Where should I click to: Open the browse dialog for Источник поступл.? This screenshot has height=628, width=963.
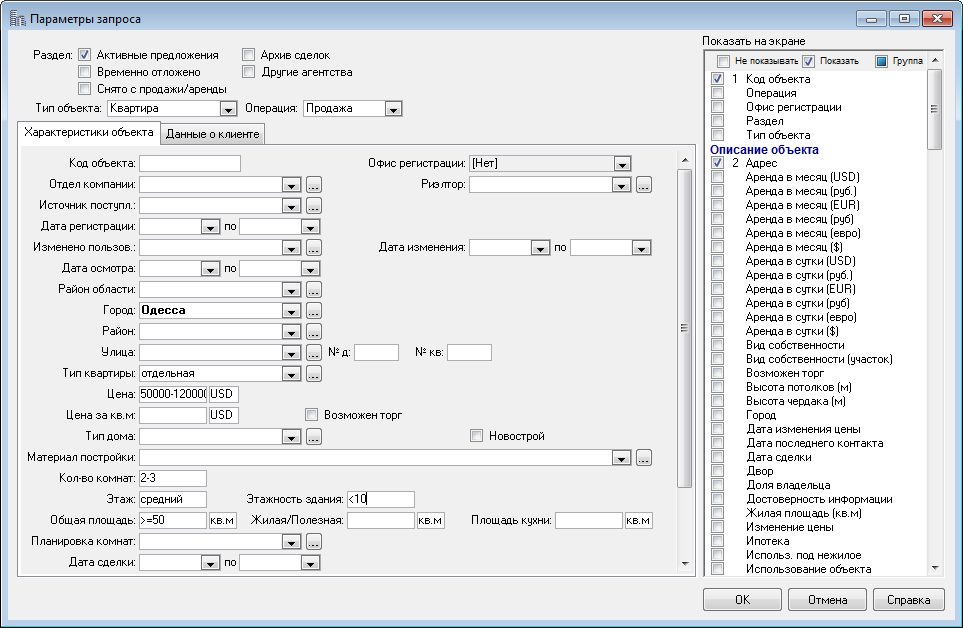(313, 205)
